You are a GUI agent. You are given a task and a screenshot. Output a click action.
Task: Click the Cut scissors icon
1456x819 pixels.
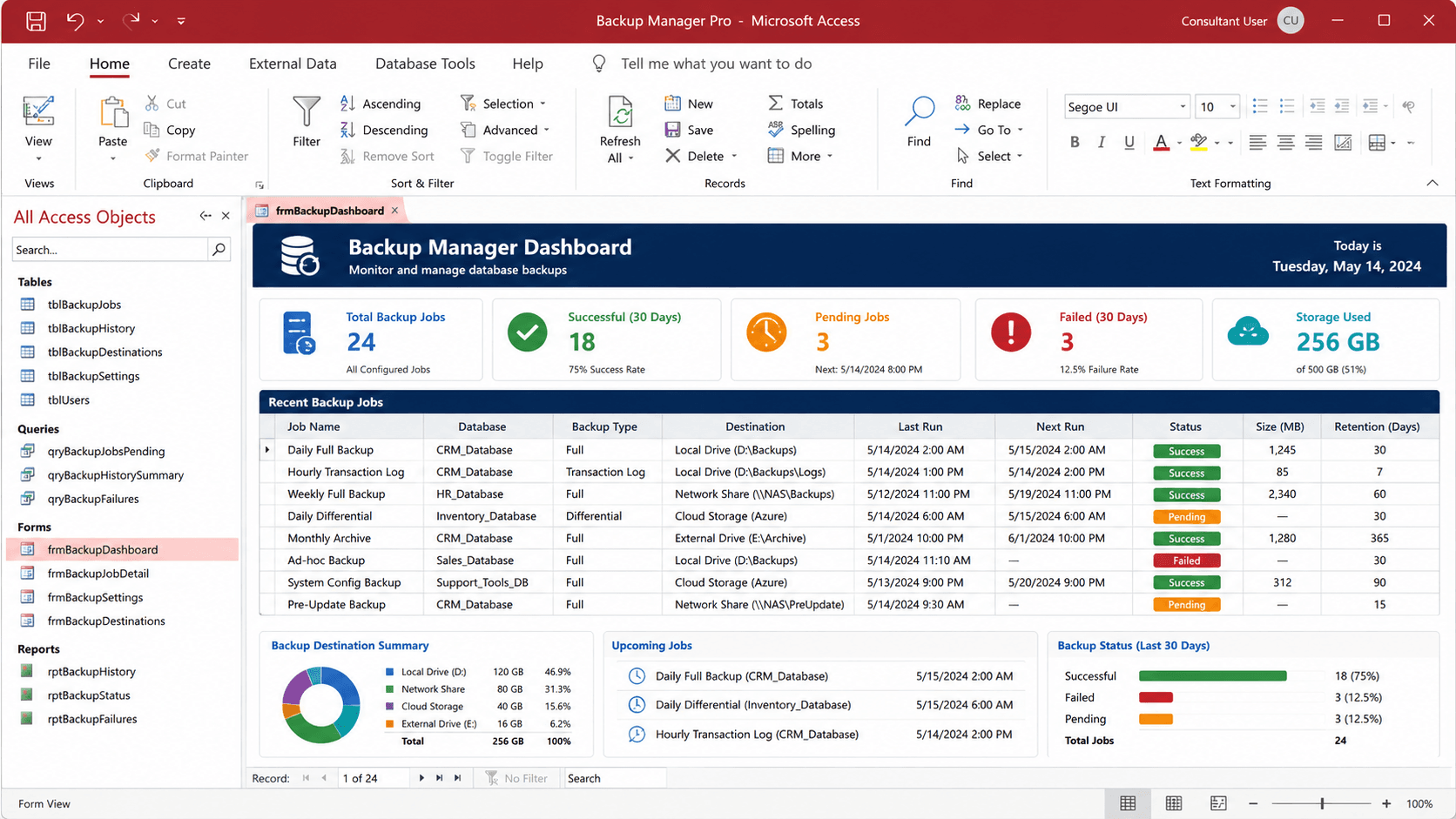152,104
